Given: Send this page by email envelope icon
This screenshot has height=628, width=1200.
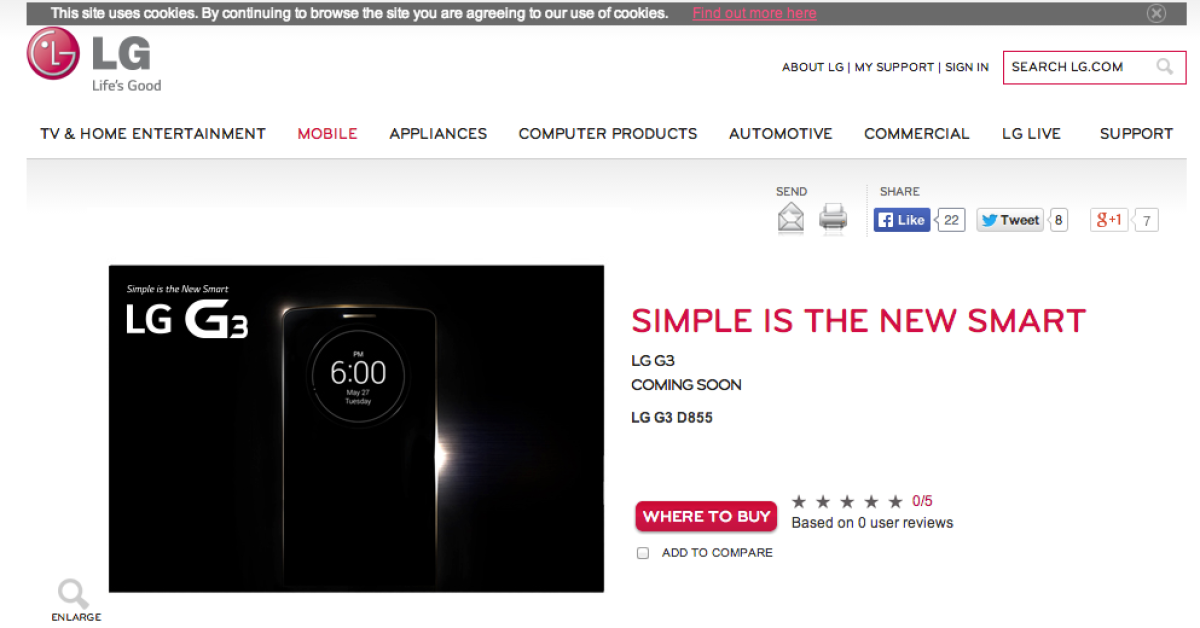Looking at the screenshot, I should pyautogui.click(x=791, y=217).
